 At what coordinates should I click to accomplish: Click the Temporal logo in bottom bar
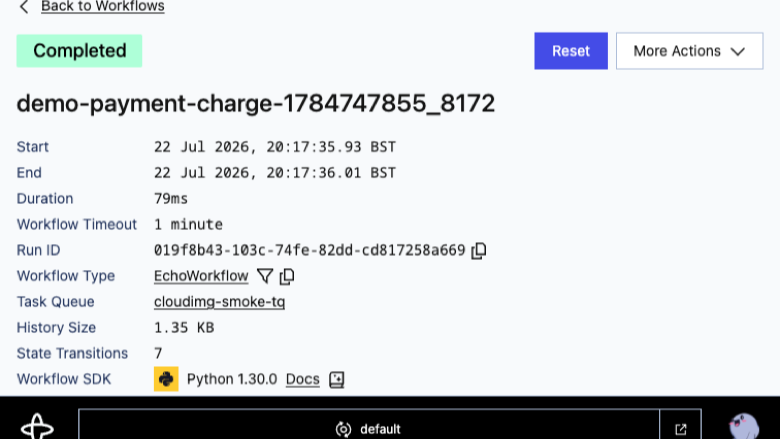[37, 426]
